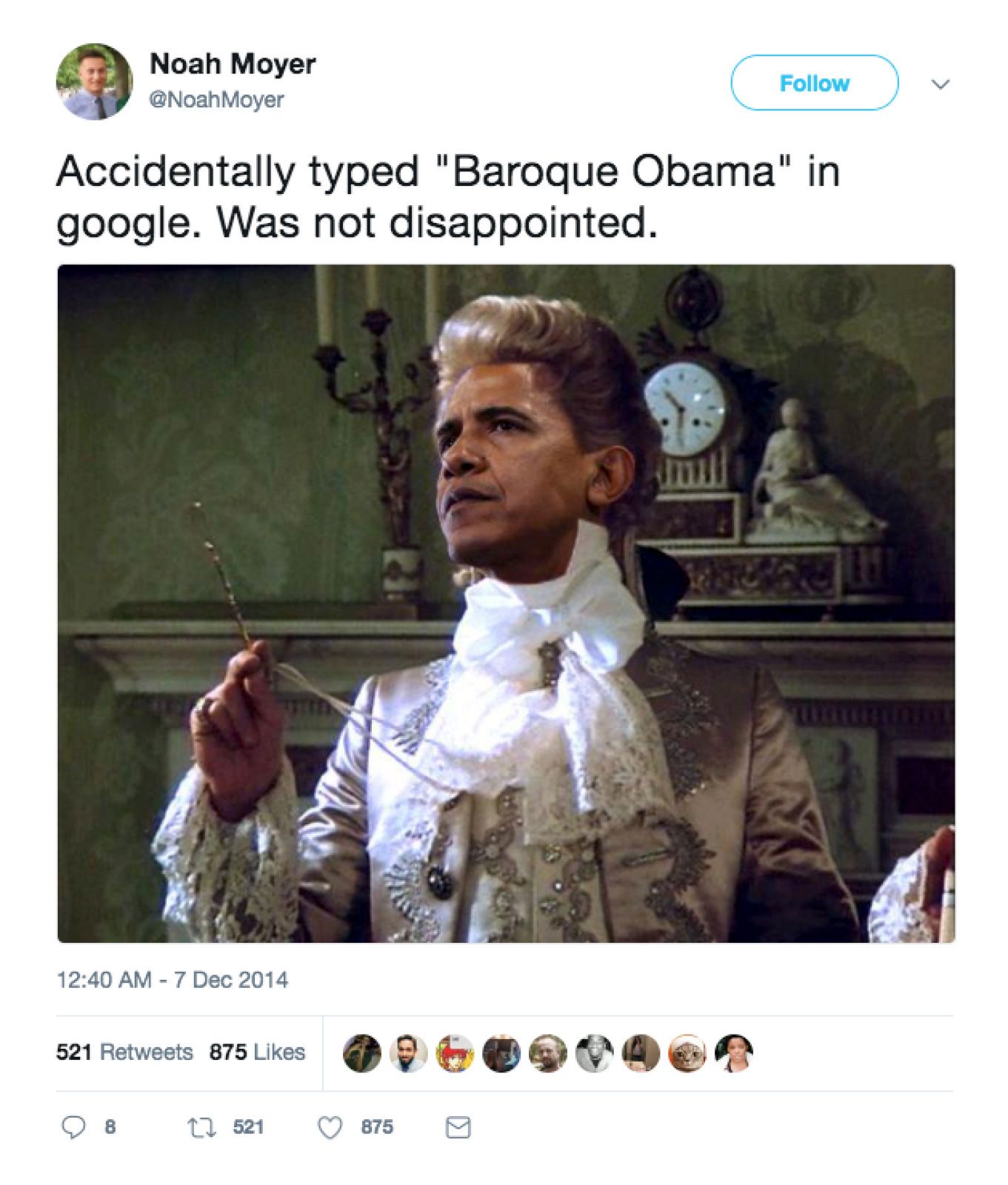Click the first liker avatar in row
The width and height of the screenshot is (1008, 1185).
362,1052
